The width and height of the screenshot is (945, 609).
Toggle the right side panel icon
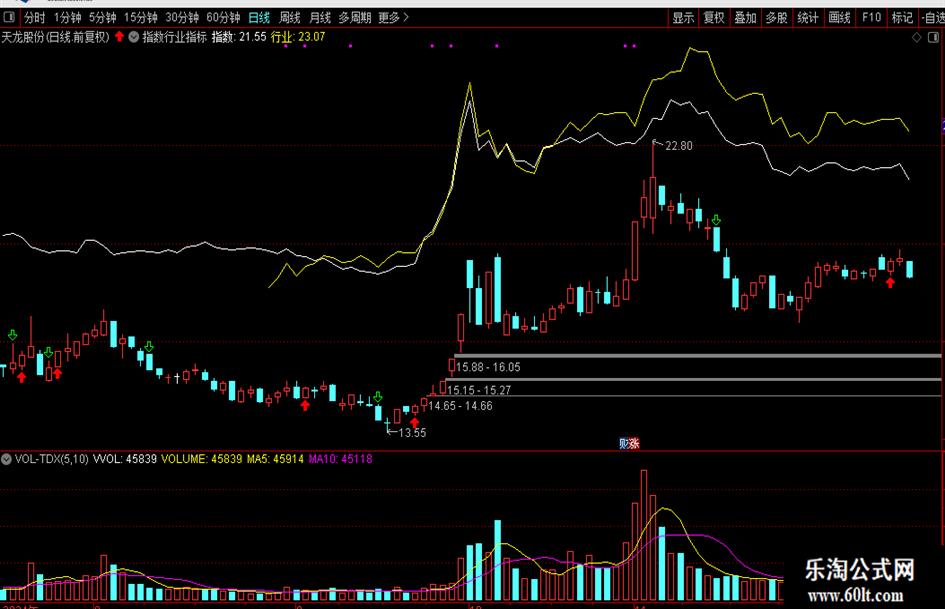[x=934, y=37]
